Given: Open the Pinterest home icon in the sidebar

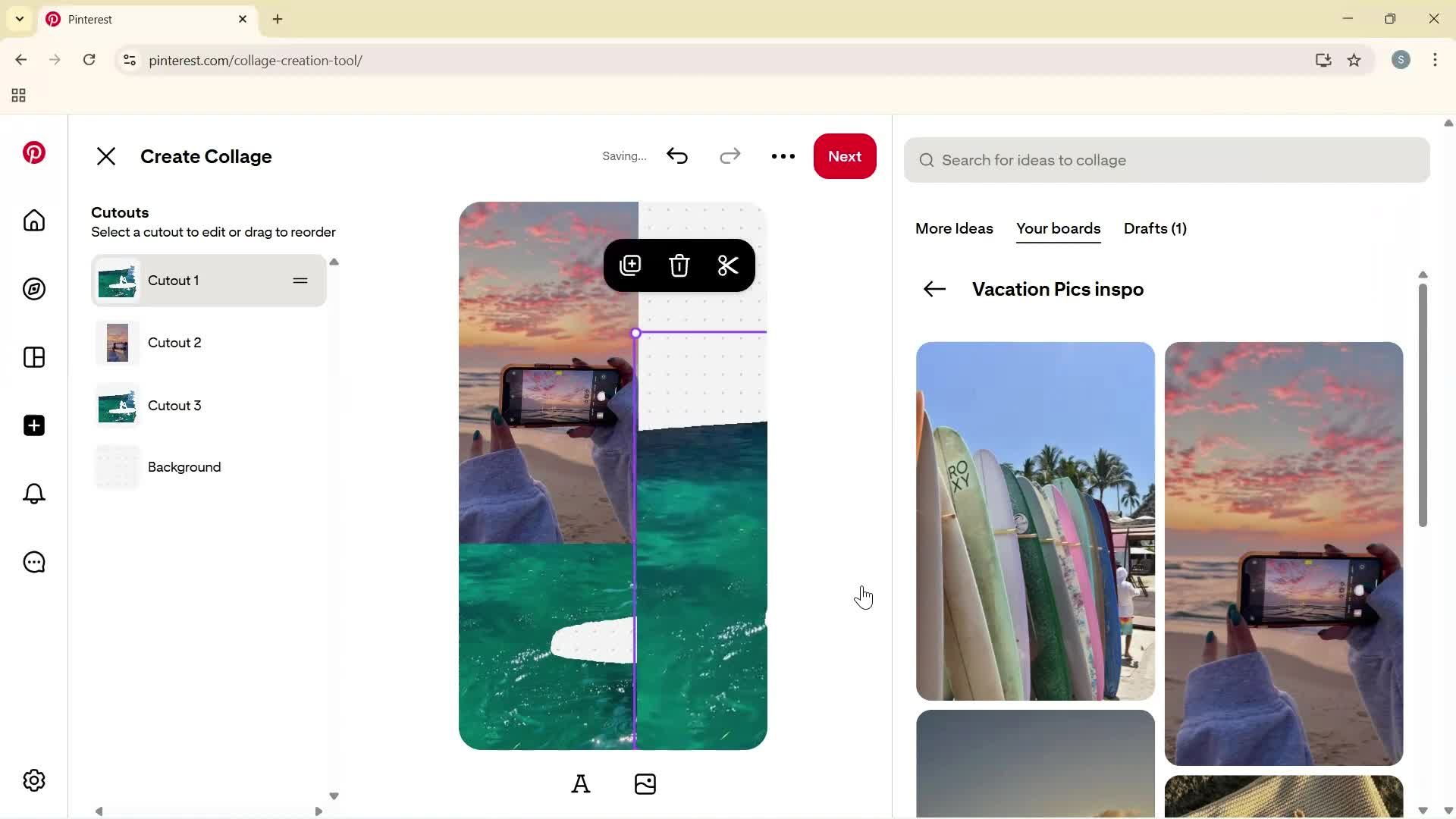Looking at the screenshot, I should click(x=33, y=221).
